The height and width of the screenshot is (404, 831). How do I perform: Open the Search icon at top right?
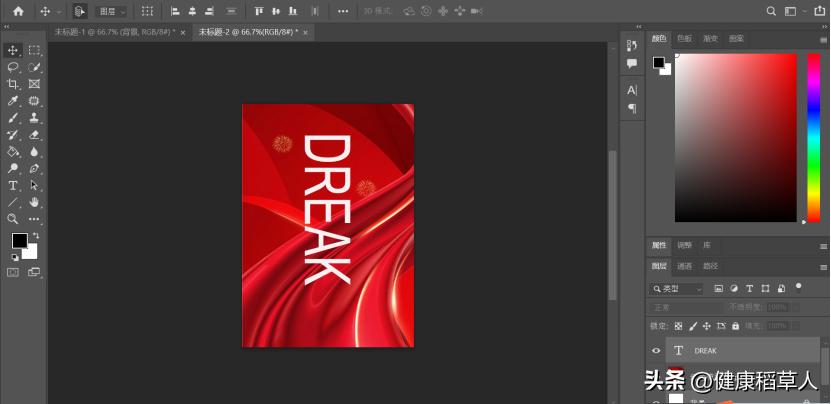click(x=772, y=11)
